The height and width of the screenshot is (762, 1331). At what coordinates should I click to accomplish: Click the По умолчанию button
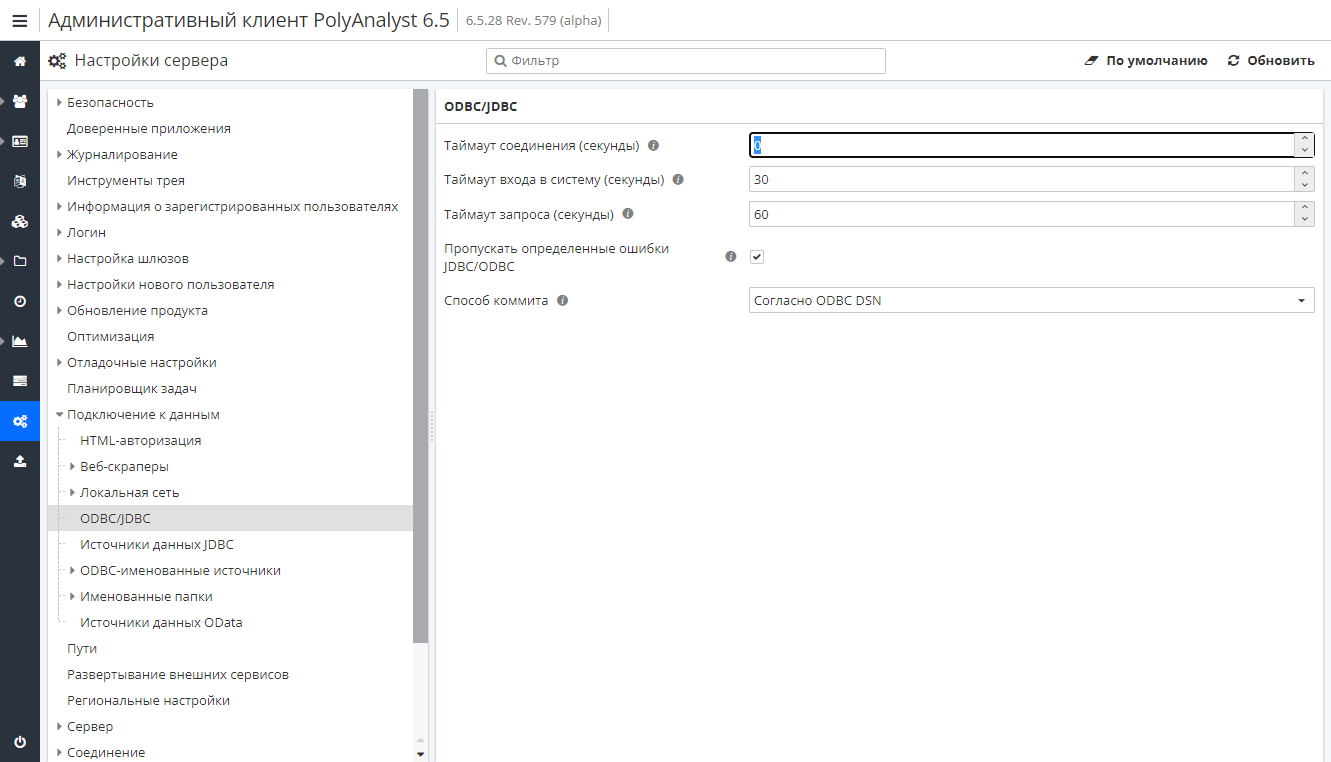click(x=1146, y=61)
